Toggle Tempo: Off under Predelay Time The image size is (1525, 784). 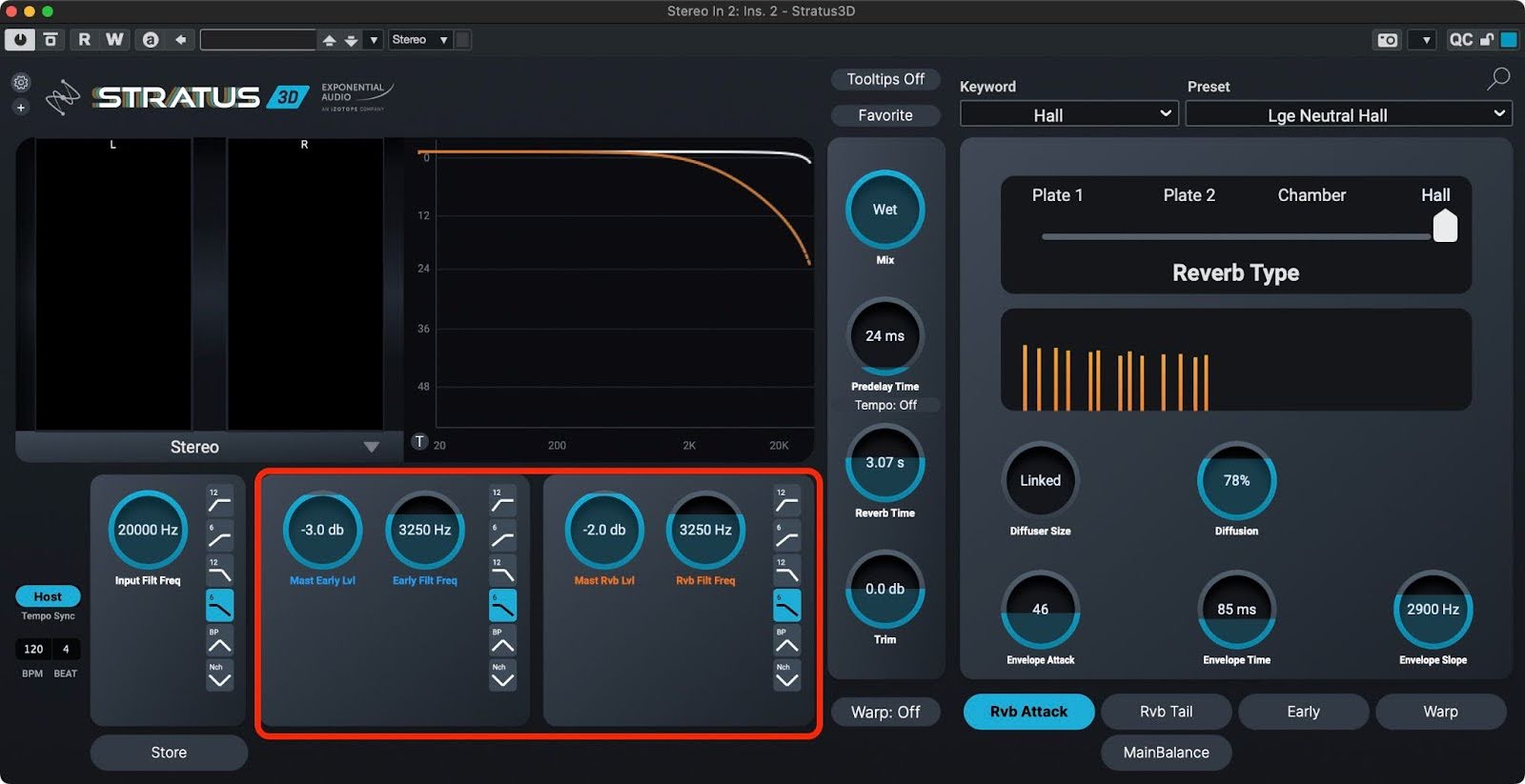[x=885, y=405]
